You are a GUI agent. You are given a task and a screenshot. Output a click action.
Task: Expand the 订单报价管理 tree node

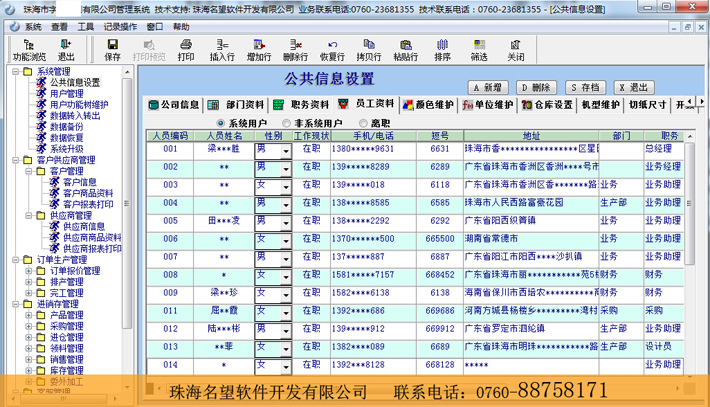[x=29, y=271]
